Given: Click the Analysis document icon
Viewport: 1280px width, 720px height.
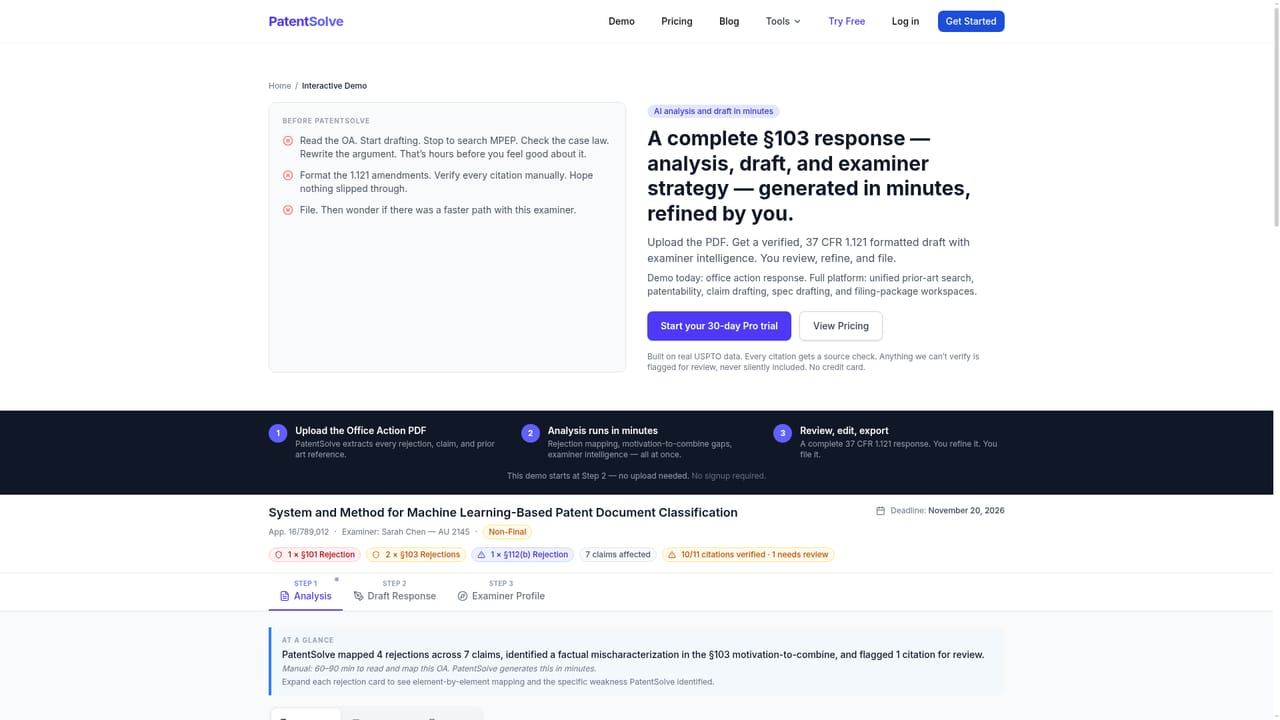Looking at the screenshot, I should pos(285,596).
